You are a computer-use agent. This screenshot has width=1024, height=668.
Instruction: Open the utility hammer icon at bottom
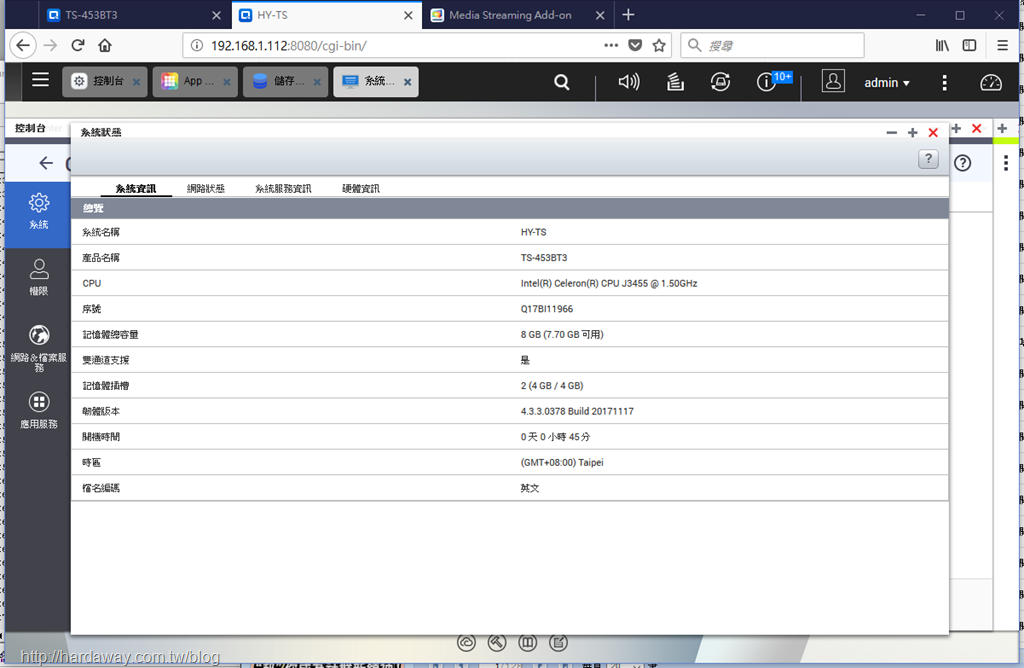497,643
